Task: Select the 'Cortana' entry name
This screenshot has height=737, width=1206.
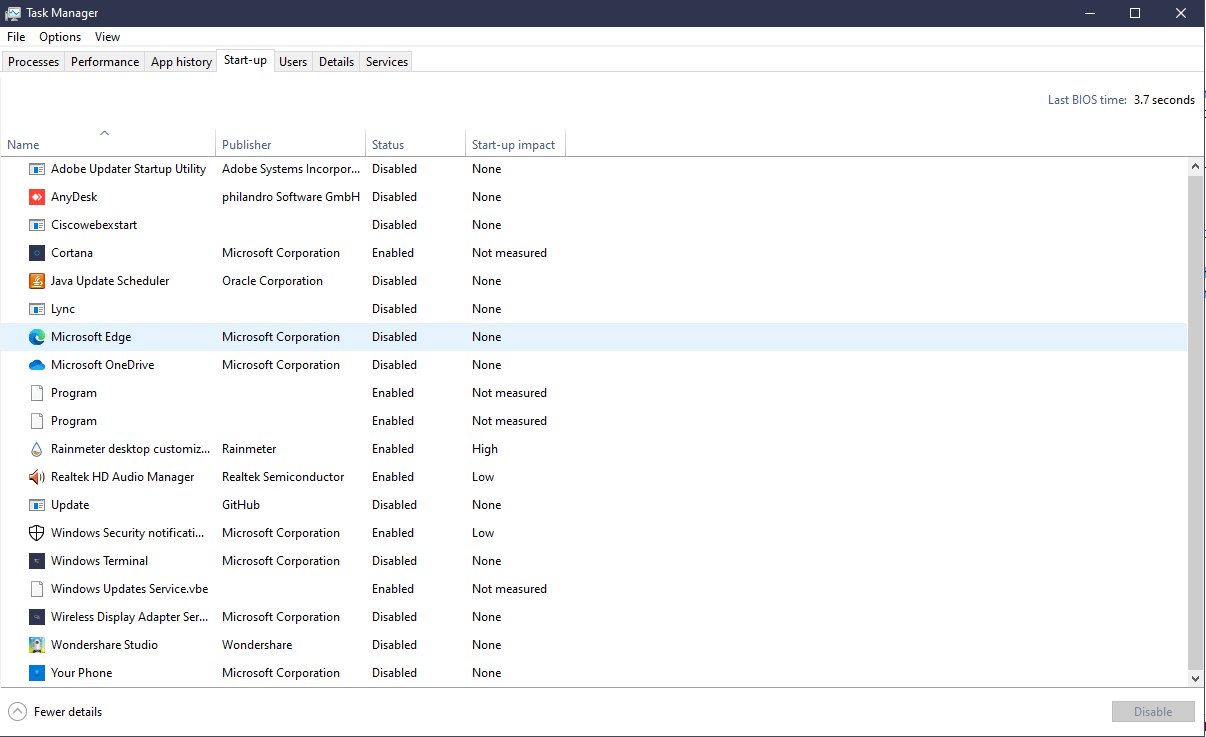Action: pos(71,253)
